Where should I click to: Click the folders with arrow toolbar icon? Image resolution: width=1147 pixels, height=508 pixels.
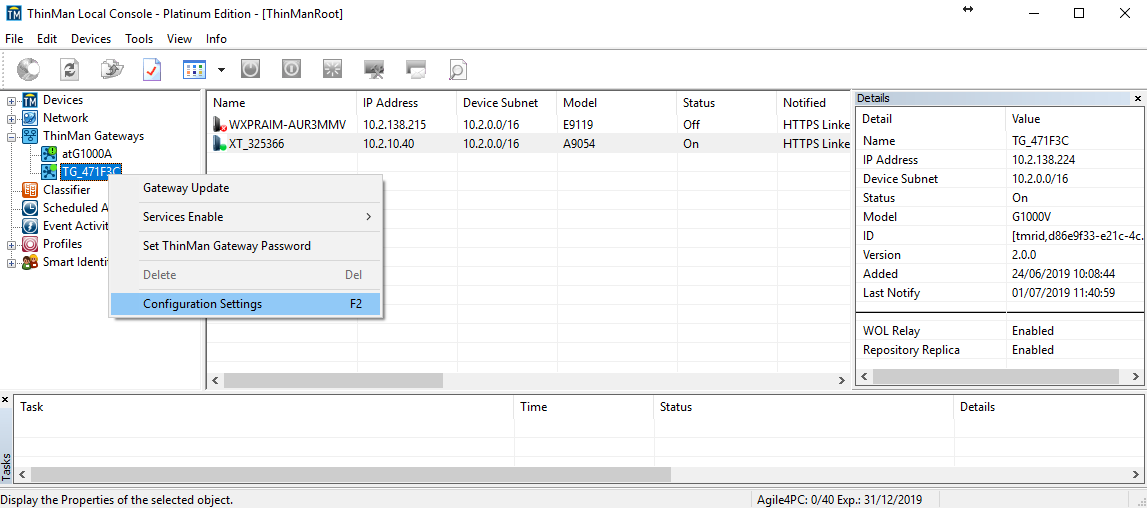(x=111, y=70)
